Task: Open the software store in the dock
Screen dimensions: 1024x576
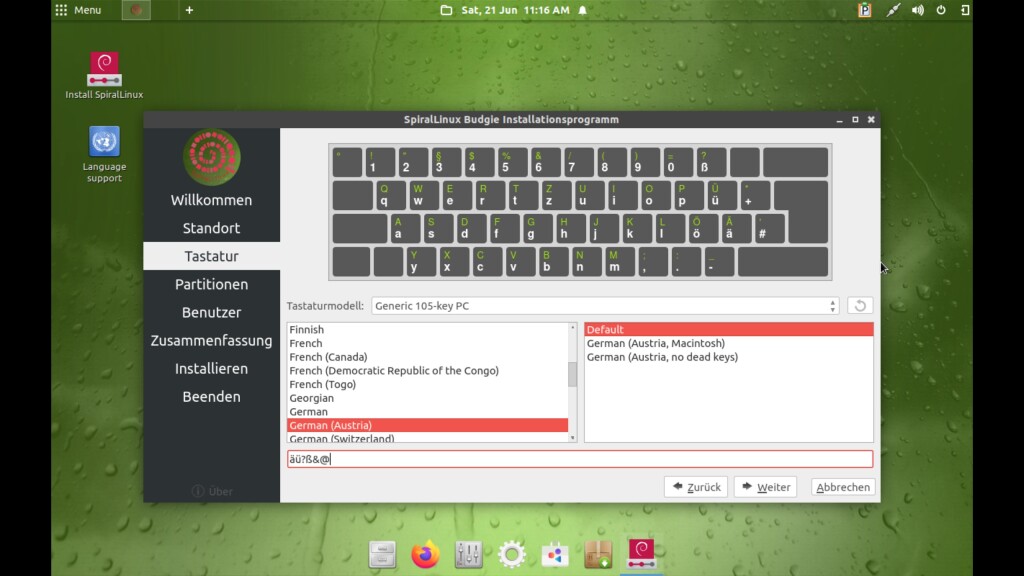Action: (x=555, y=554)
